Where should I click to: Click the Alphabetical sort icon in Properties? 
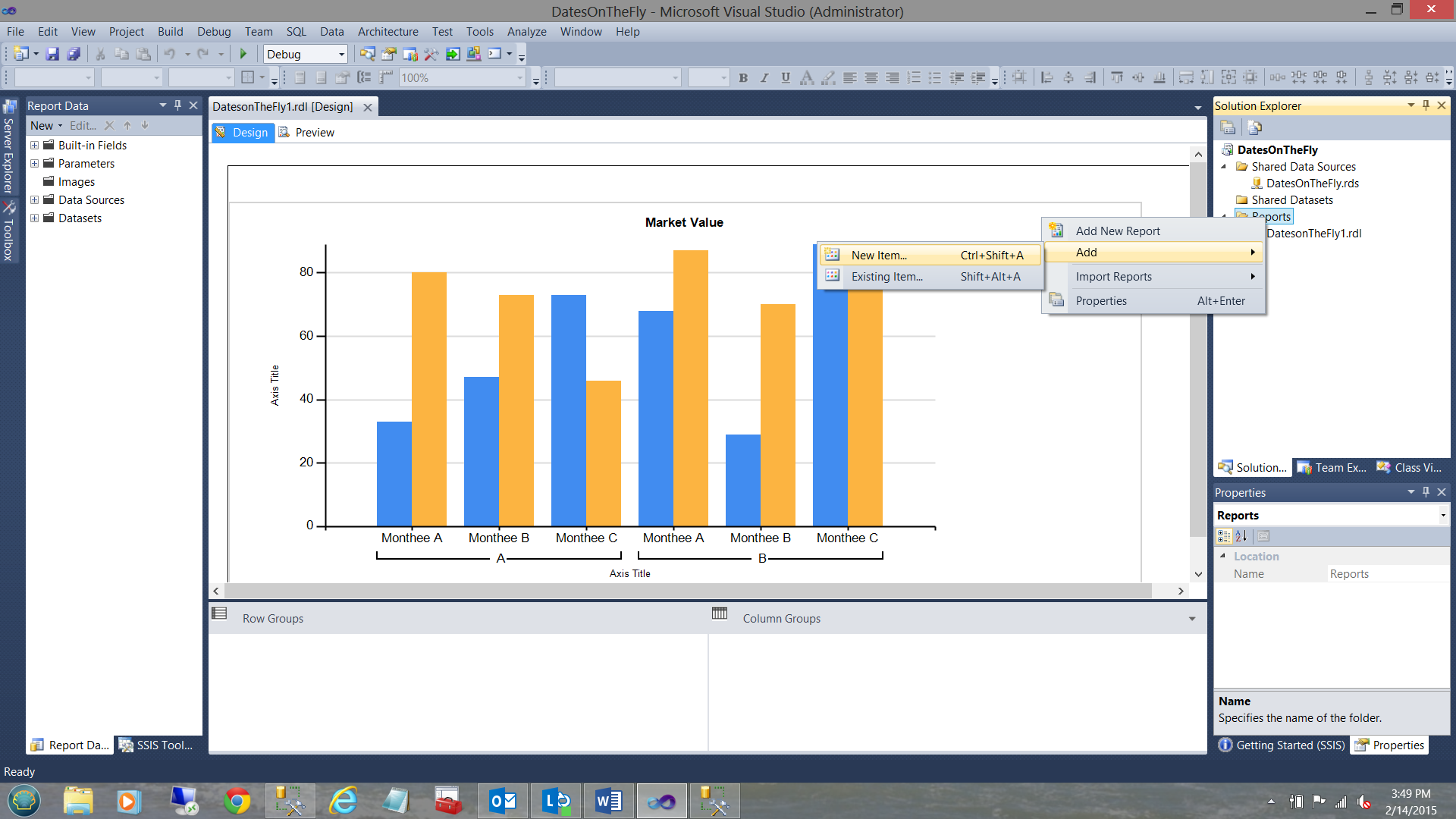coord(1241,536)
